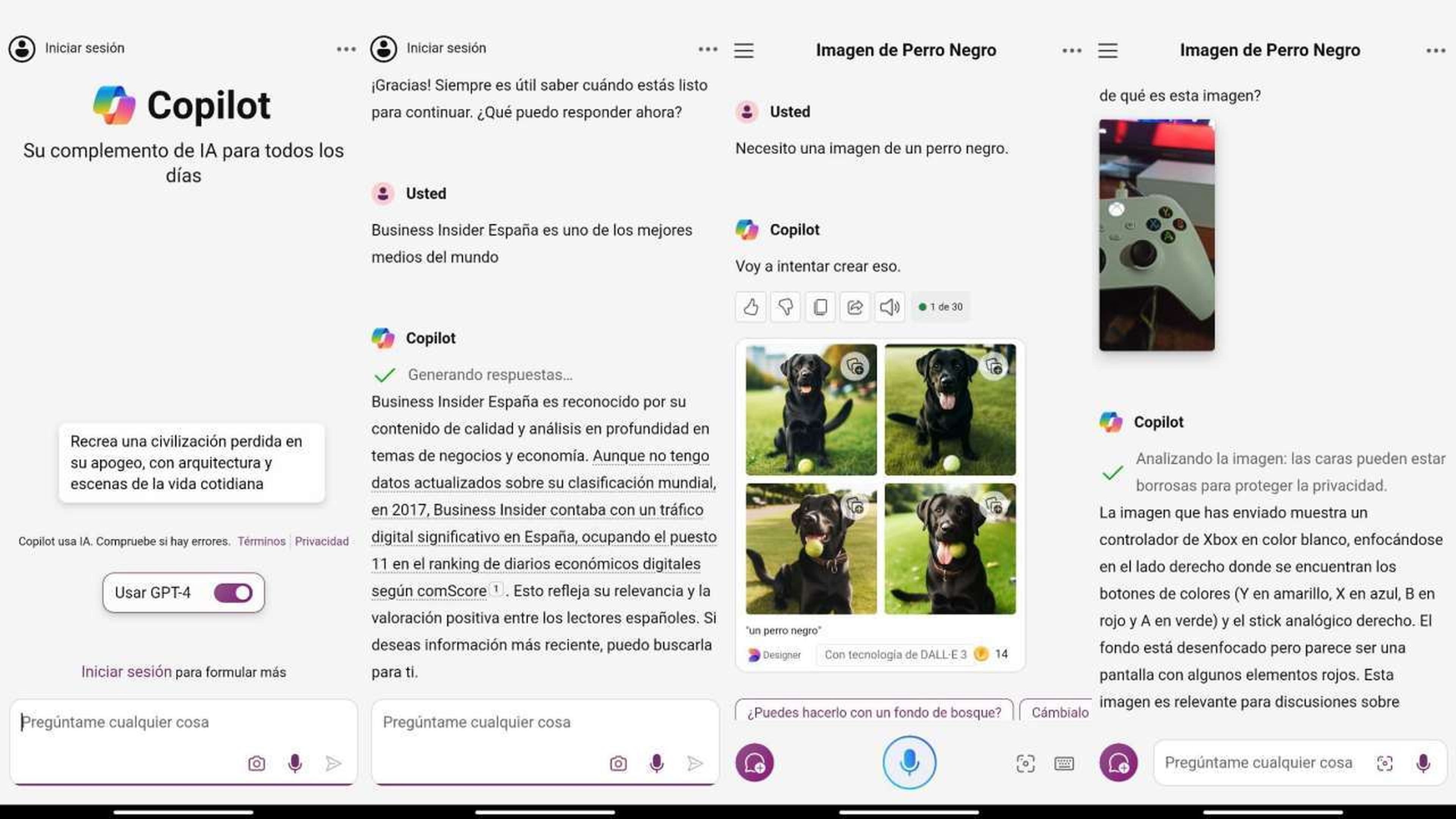Open three-dot menu in third screen with dog images

[x=1072, y=51]
